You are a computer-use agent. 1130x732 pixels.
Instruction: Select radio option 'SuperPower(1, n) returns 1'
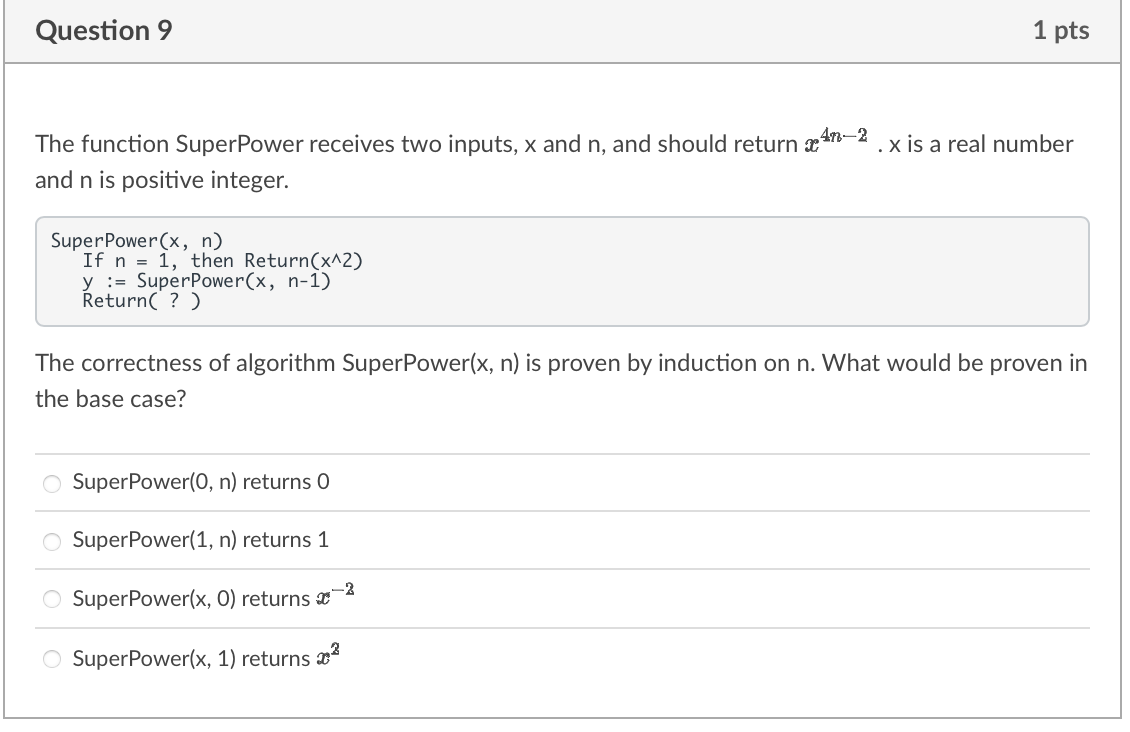pyautogui.click(x=51, y=541)
